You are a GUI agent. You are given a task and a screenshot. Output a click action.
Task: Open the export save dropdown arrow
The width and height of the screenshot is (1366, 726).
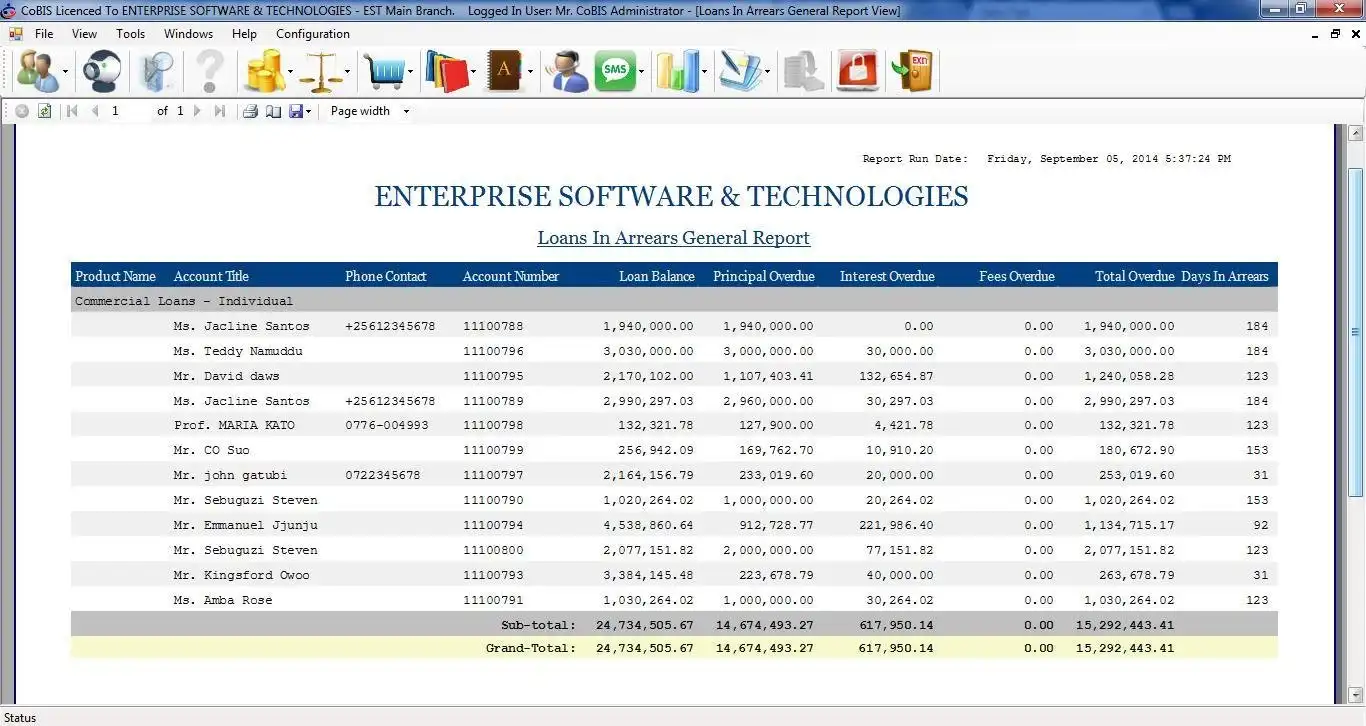[309, 111]
